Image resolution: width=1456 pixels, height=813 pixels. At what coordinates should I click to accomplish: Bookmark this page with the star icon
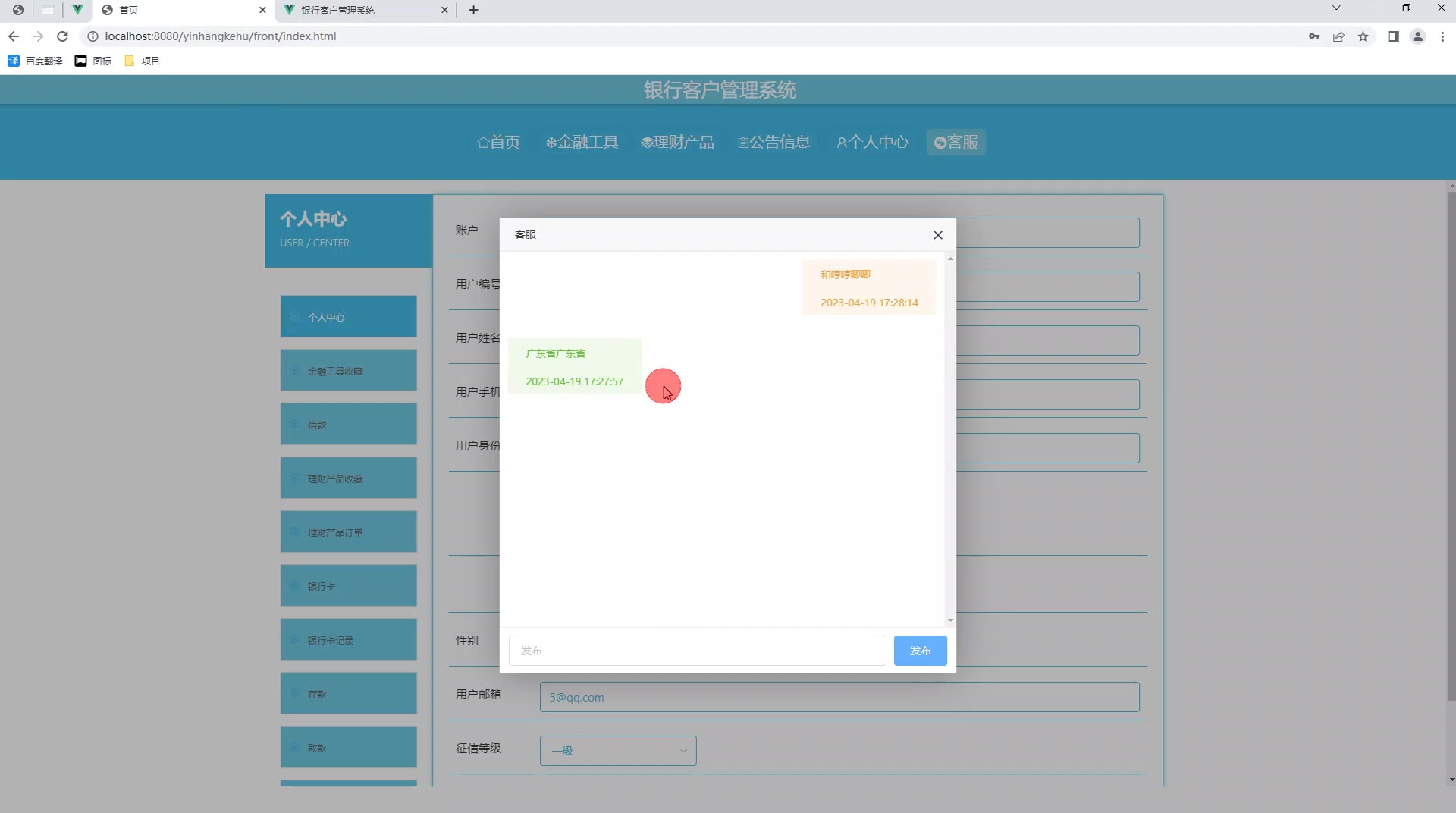point(1363,36)
